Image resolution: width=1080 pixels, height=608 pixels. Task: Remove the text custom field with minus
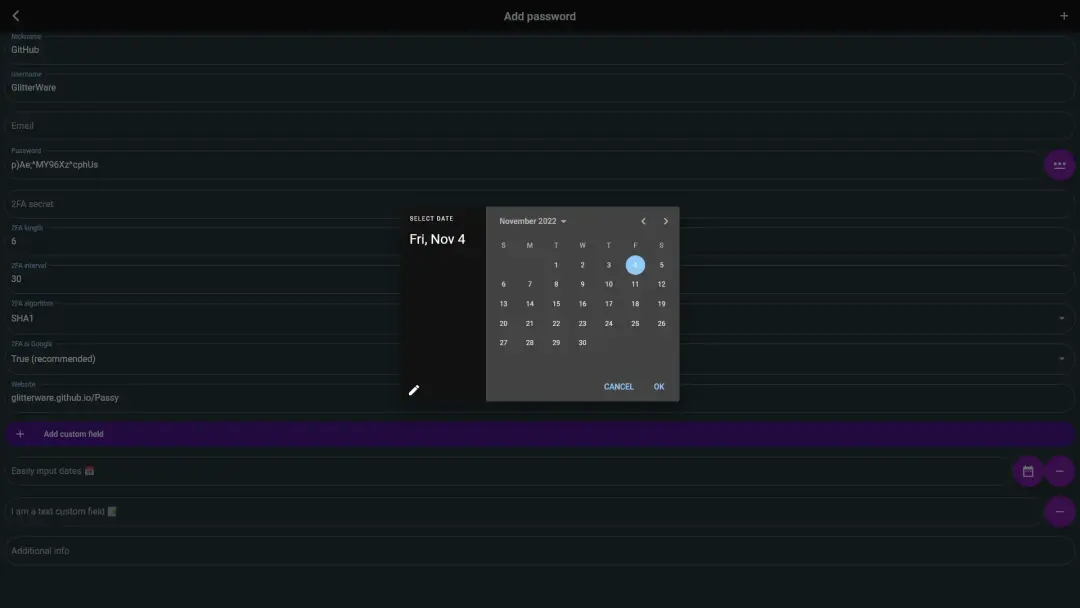[x=1059, y=512]
